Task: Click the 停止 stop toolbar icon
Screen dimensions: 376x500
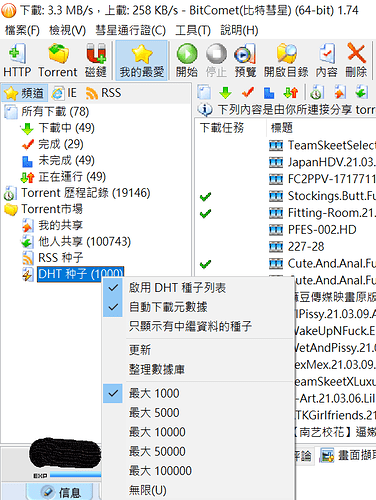Action: [216, 60]
